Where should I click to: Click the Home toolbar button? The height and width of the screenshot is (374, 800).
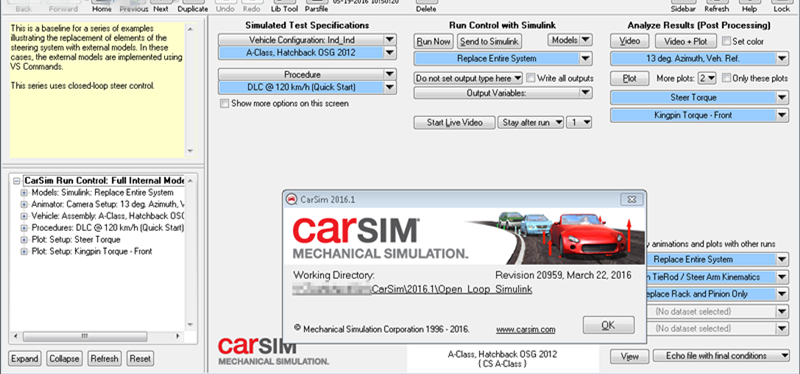(x=102, y=7)
